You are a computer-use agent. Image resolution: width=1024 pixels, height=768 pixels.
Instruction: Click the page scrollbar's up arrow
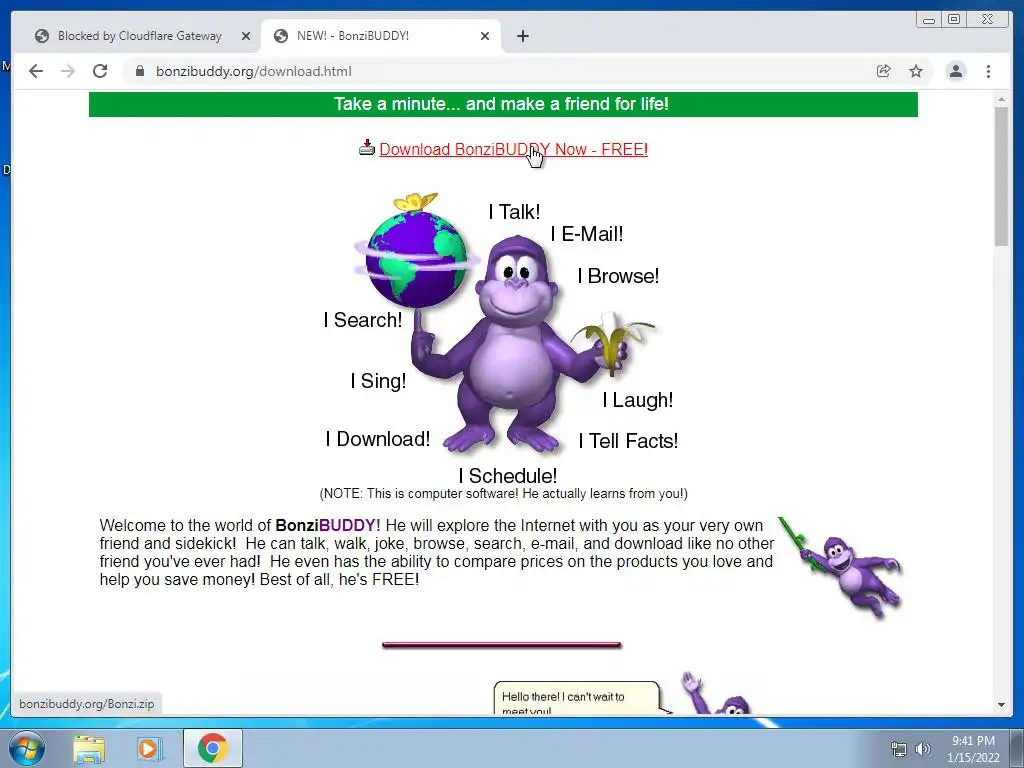pos(1001,99)
